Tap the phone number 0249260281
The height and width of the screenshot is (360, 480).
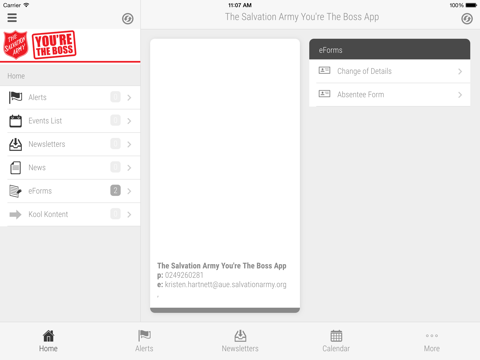(184, 275)
